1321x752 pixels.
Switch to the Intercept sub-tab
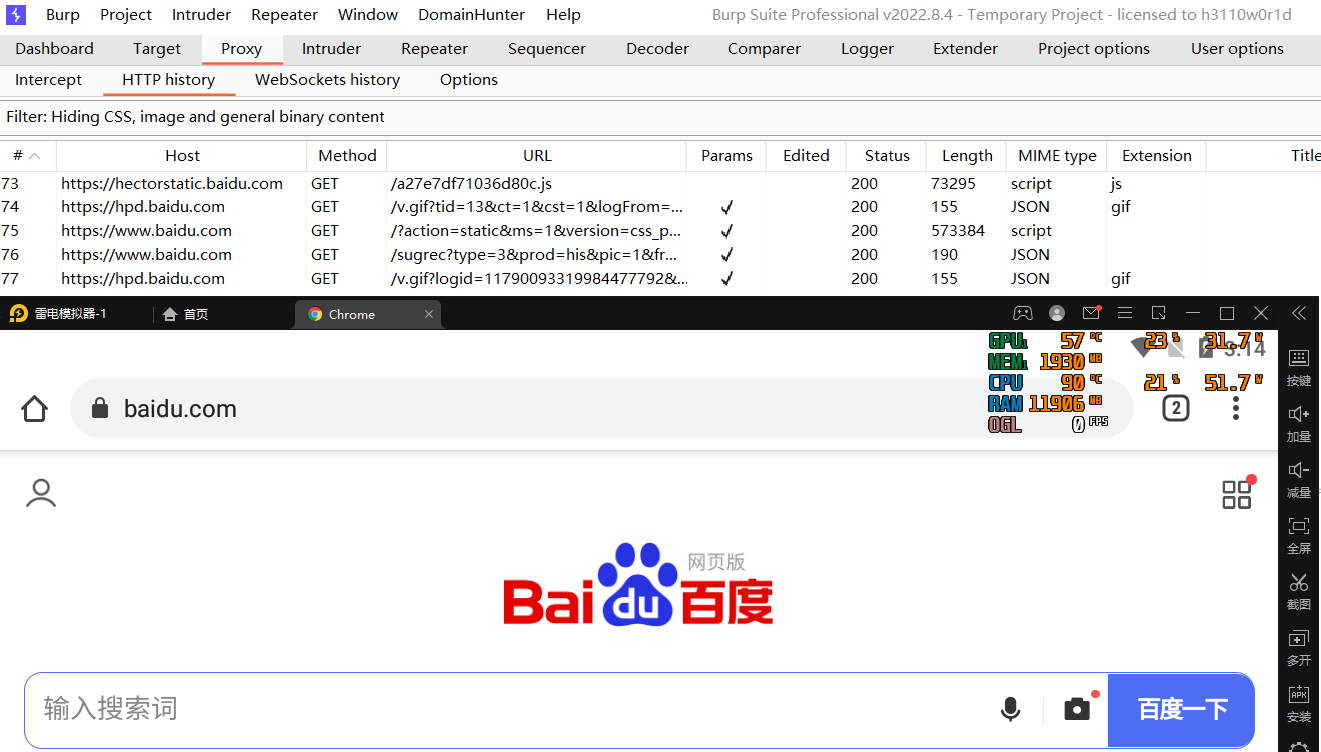[49, 80]
